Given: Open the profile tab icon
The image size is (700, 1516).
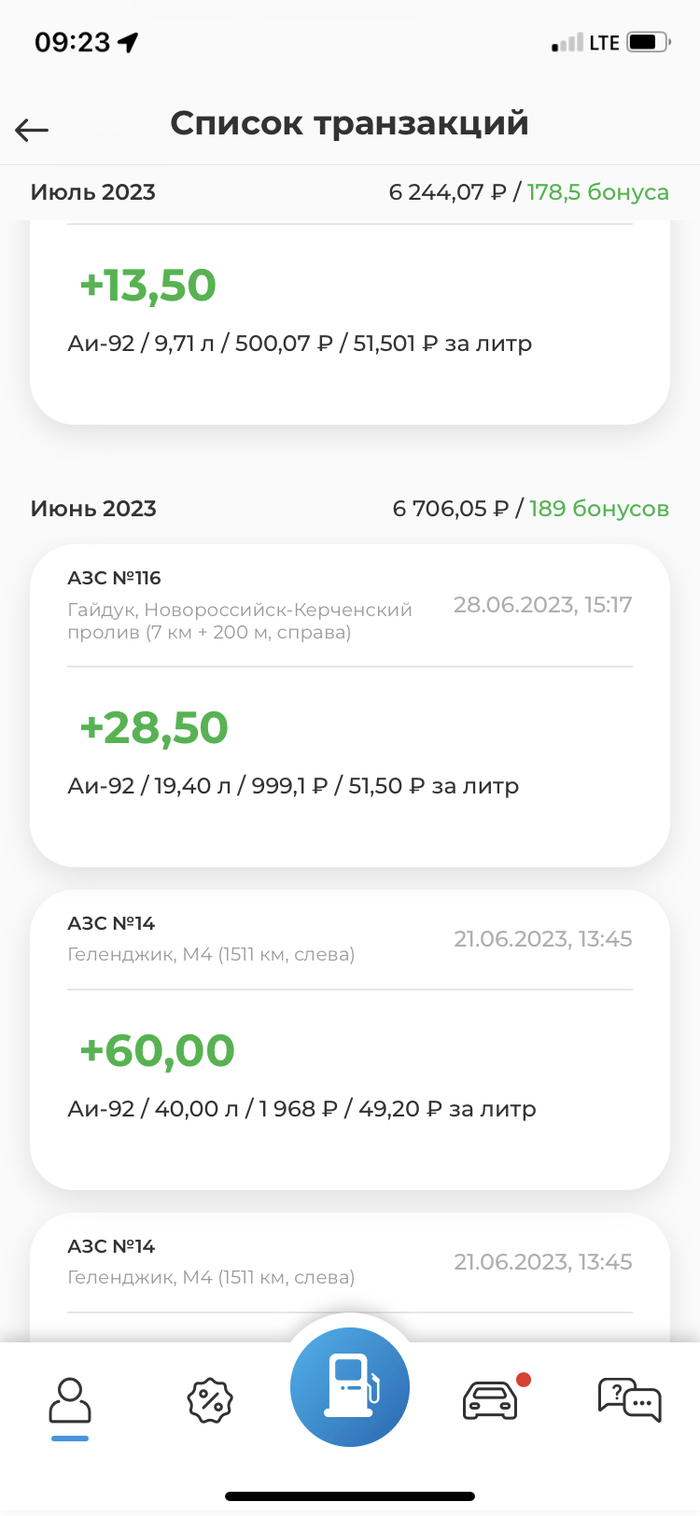Looking at the screenshot, I should (70, 1401).
